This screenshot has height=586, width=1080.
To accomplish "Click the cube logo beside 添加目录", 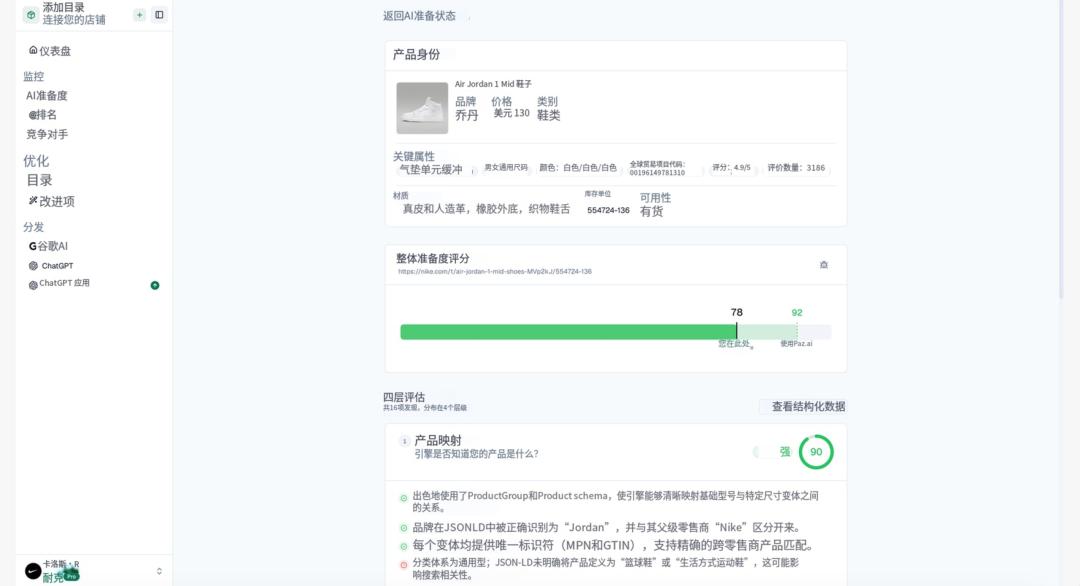I will pos(31,14).
